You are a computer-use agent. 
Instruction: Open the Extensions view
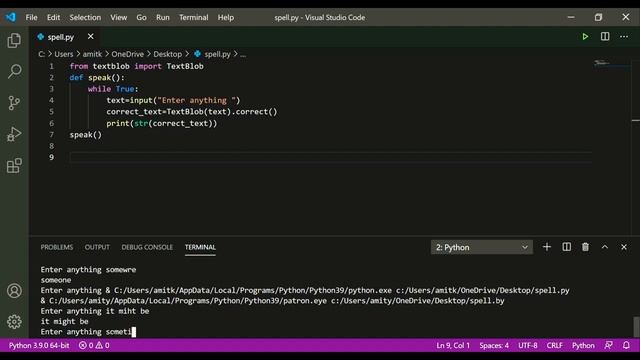(14, 165)
